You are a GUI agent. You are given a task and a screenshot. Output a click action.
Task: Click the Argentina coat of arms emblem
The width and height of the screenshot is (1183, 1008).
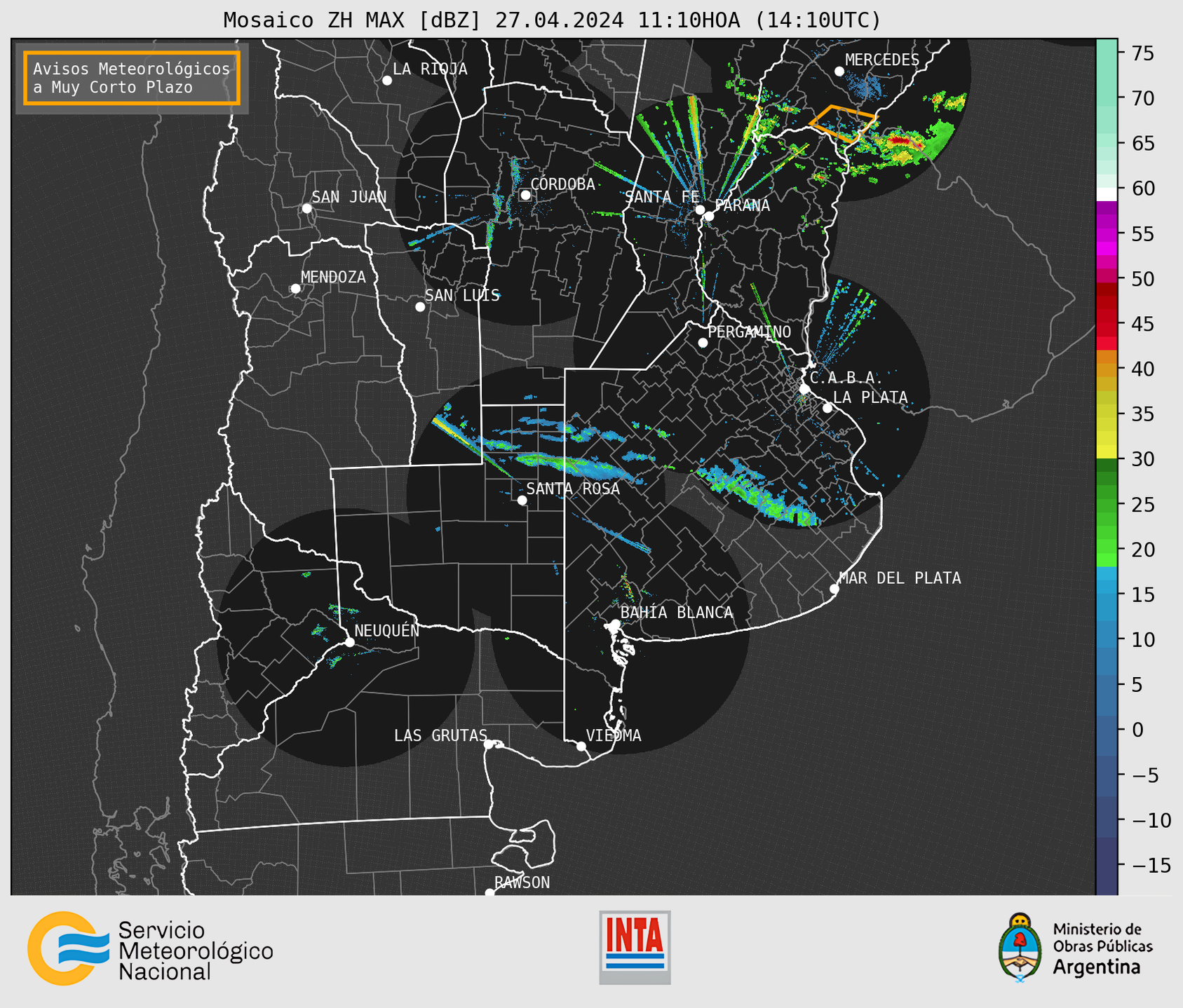tap(1020, 947)
